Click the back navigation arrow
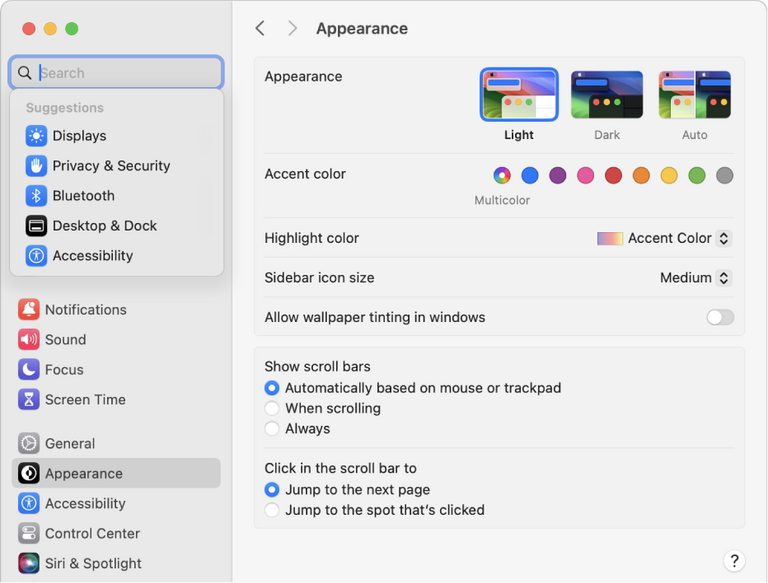 click(x=260, y=28)
